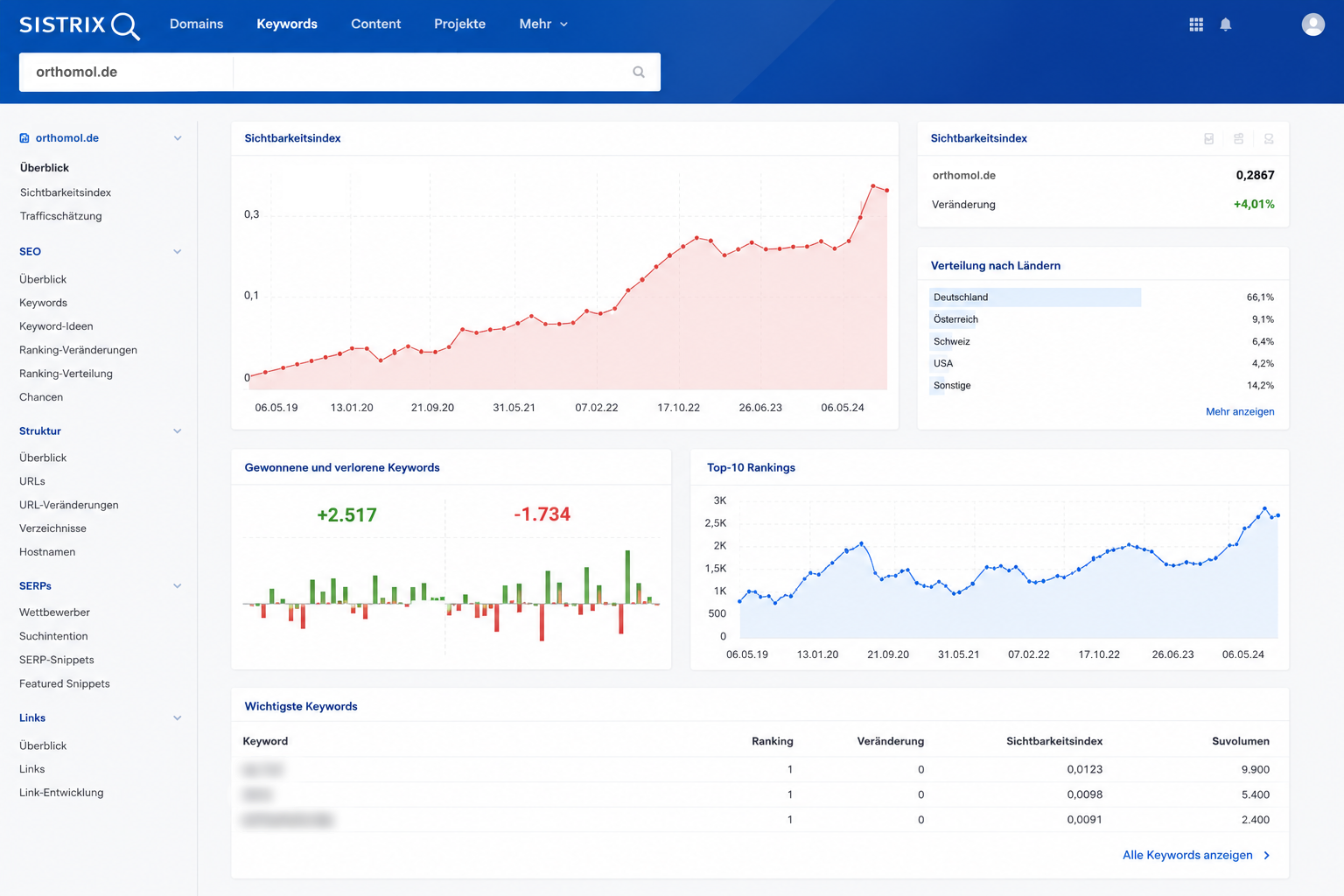Open Ranking-Verteilung in the sidebar
The height and width of the screenshot is (896, 1344).
[x=66, y=374]
